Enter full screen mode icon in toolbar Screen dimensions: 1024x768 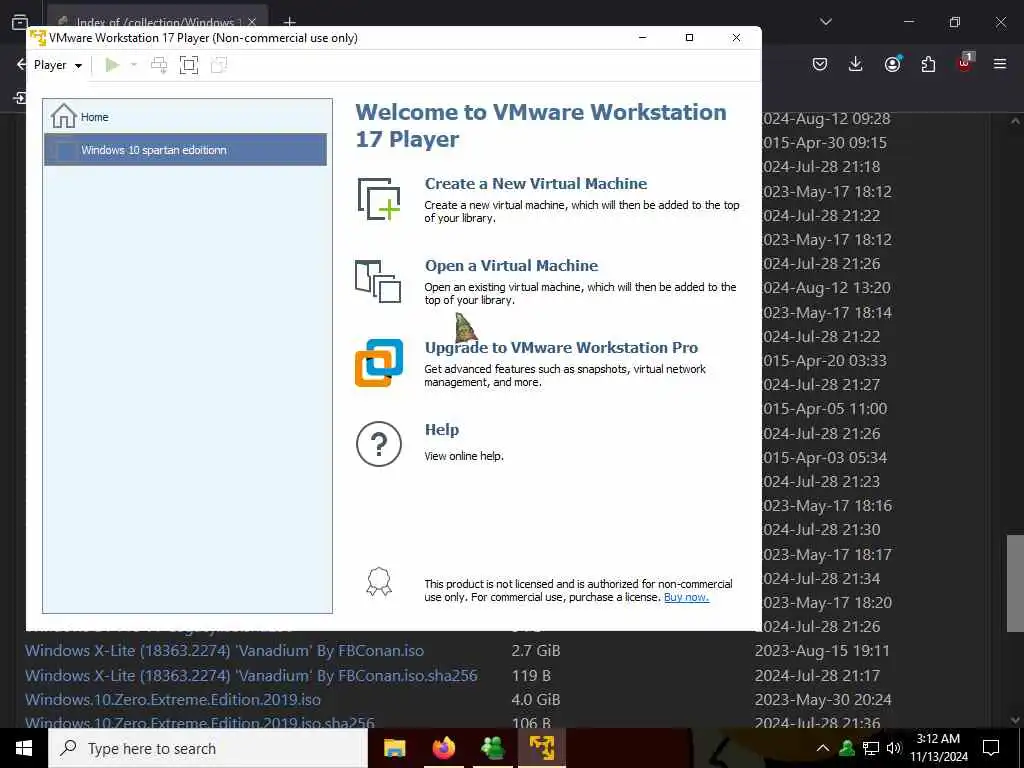pos(189,65)
